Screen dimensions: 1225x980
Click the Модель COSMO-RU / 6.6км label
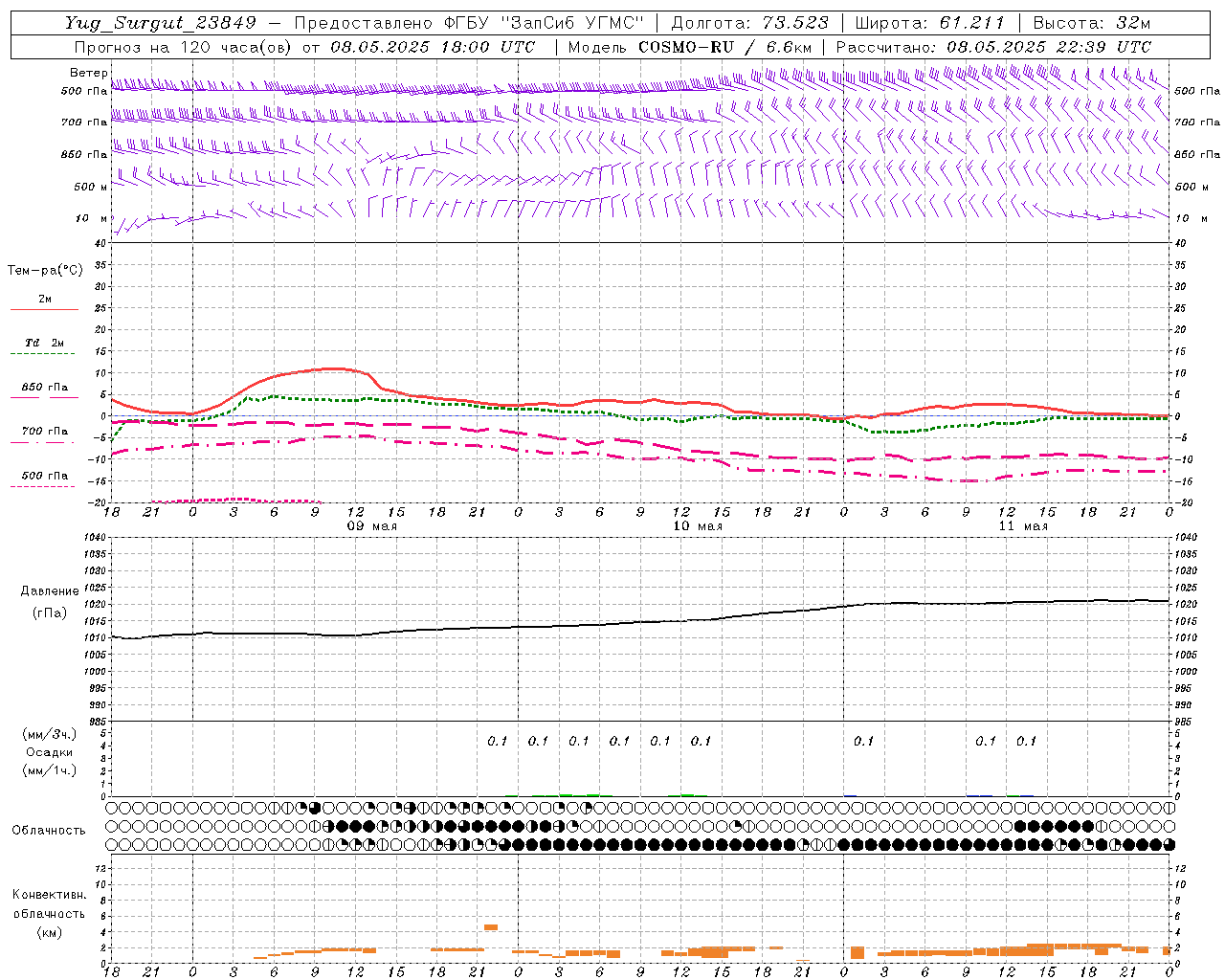click(x=690, y=47)
